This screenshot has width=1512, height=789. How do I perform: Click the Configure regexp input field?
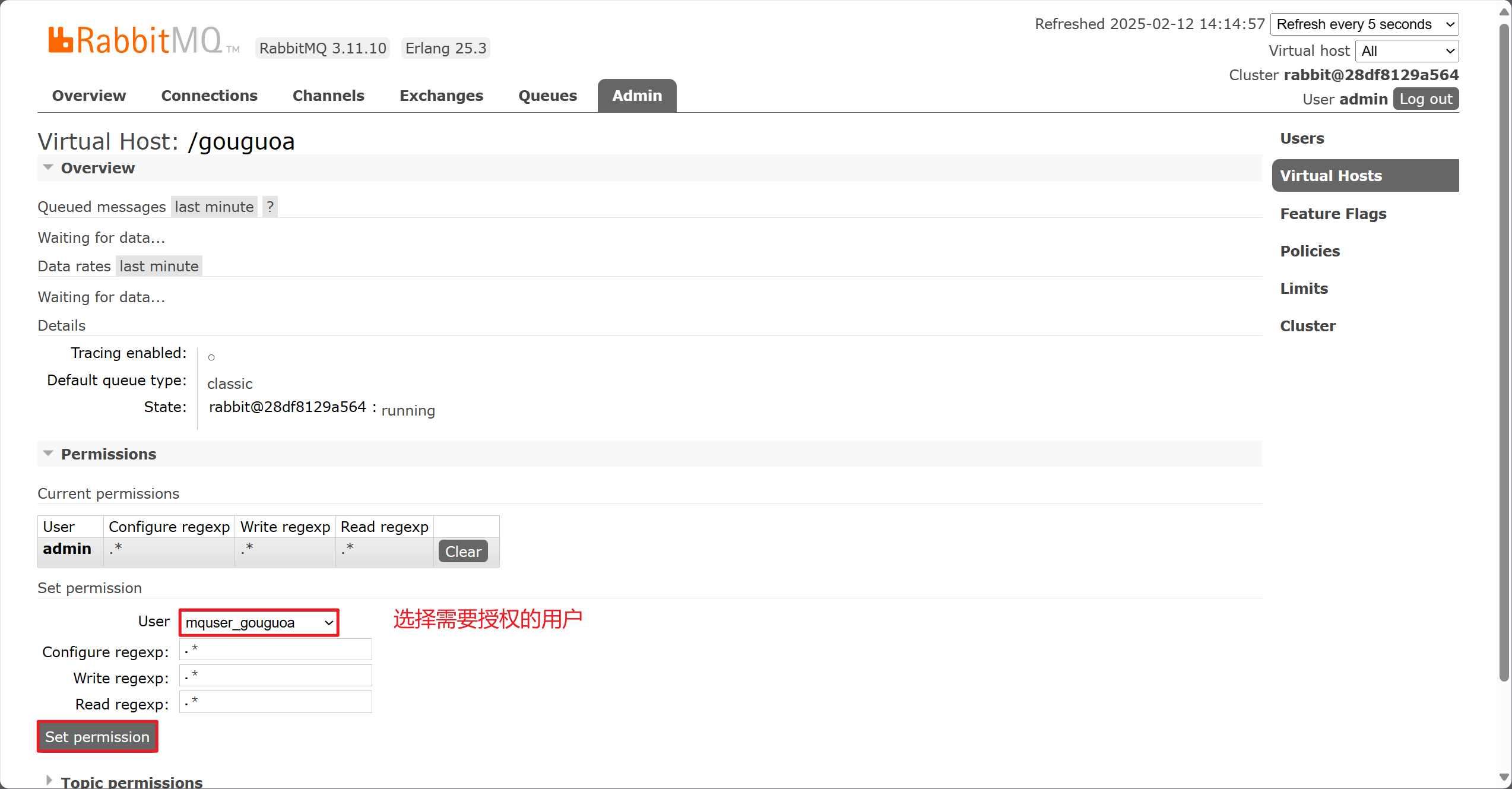pyautogui.click(x=275, y=649)
